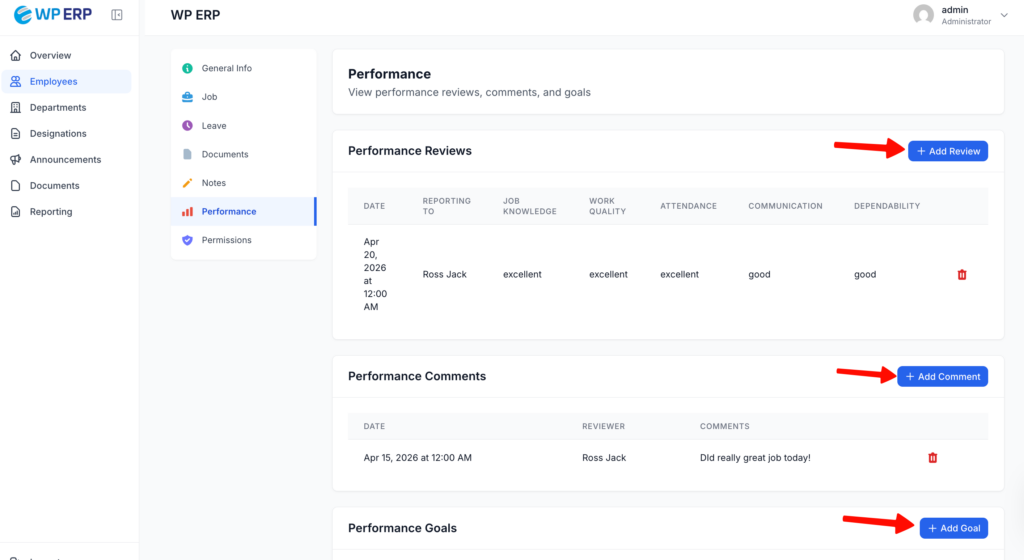Go to Designations in the sidebar
The height and width of the screenshot is (560, 1024).
58,133
